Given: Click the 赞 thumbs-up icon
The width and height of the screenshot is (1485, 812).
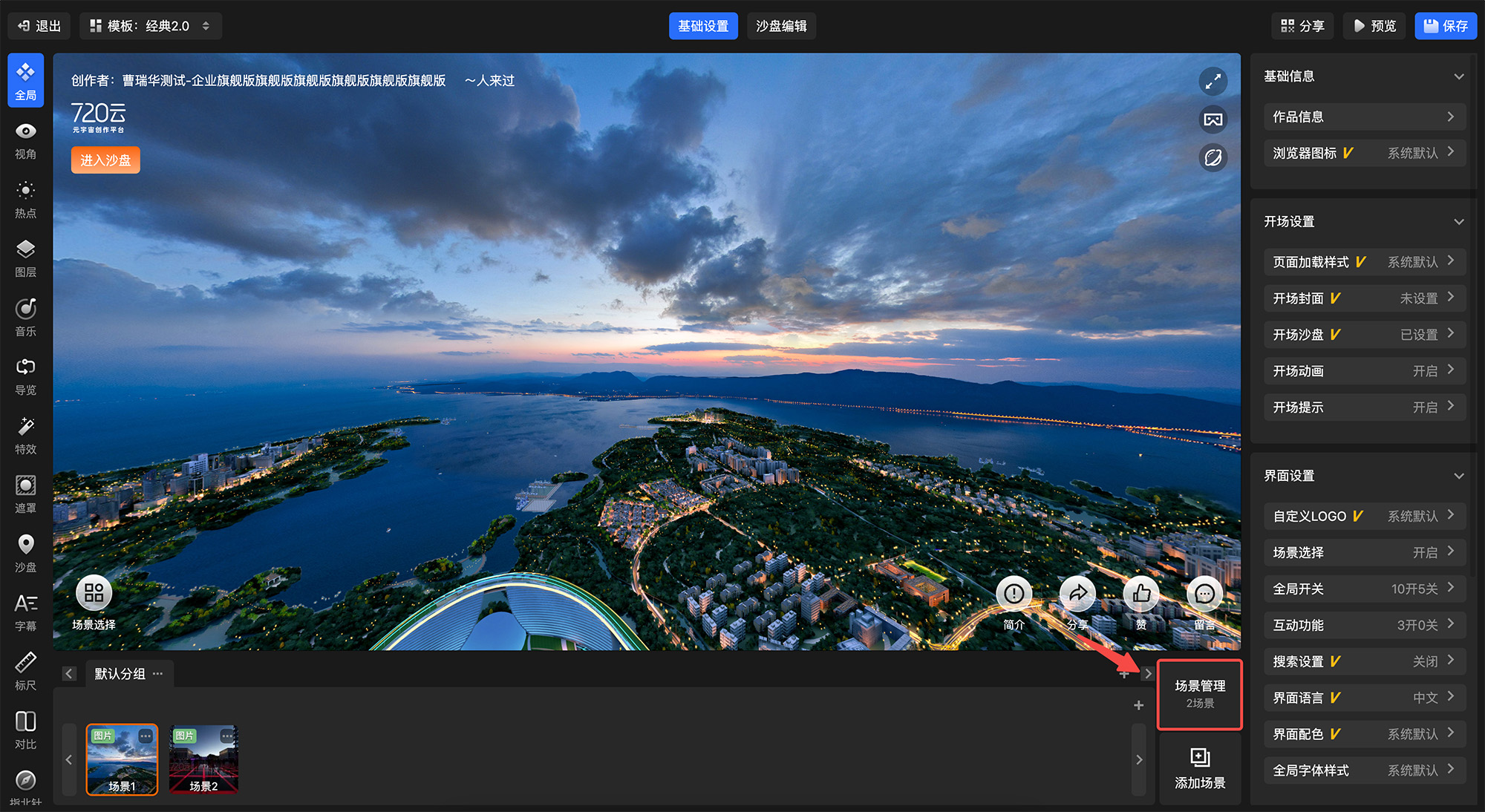Looking at the screenshot, I should [x=1141, y=594].
